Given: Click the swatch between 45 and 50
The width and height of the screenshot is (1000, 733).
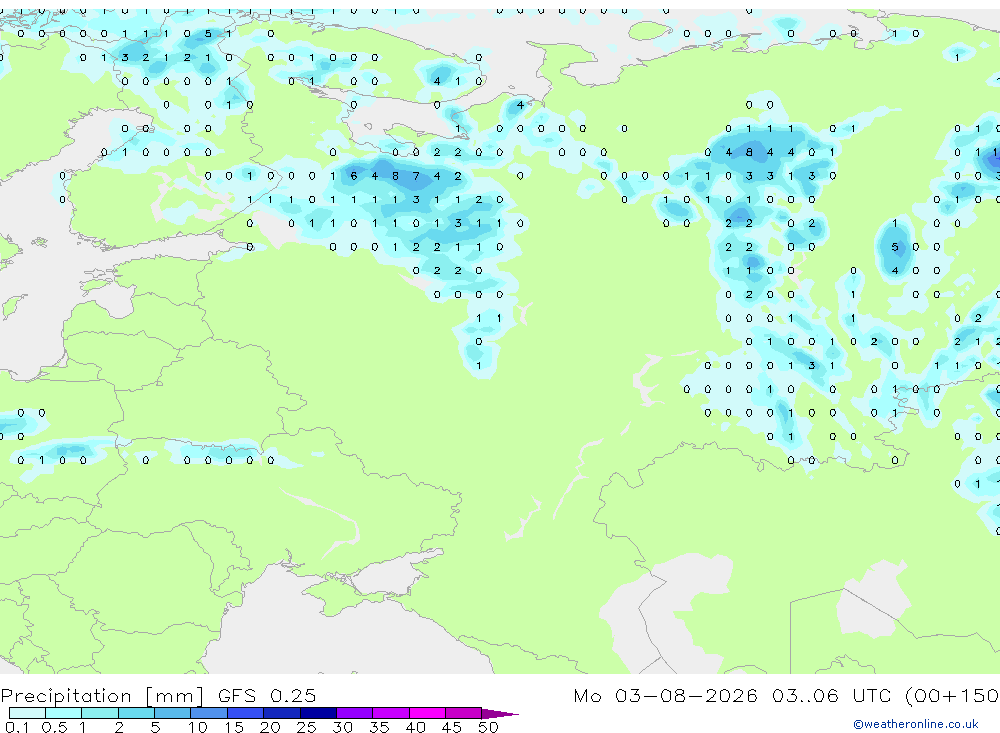Looking at the screenshot, I should (464, 713).
